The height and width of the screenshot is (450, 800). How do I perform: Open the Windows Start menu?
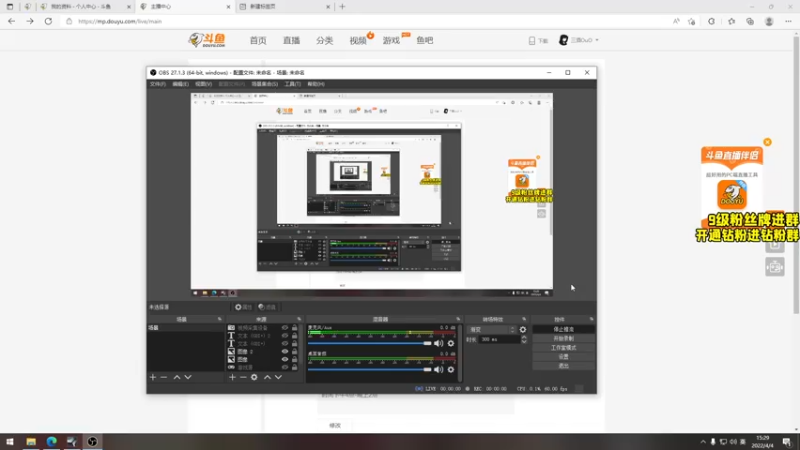10,441
